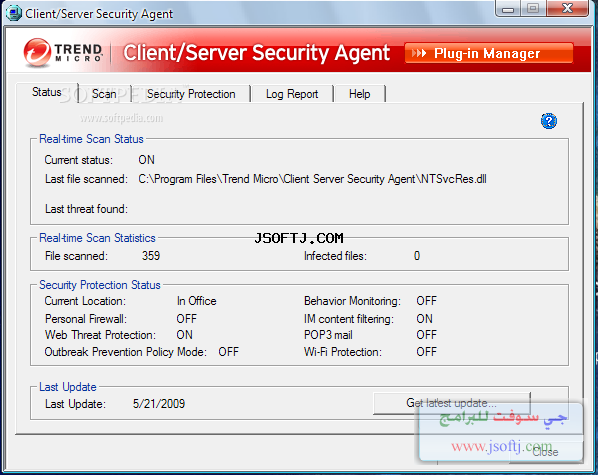Minimize the Security Agent window

click(508, 8)
